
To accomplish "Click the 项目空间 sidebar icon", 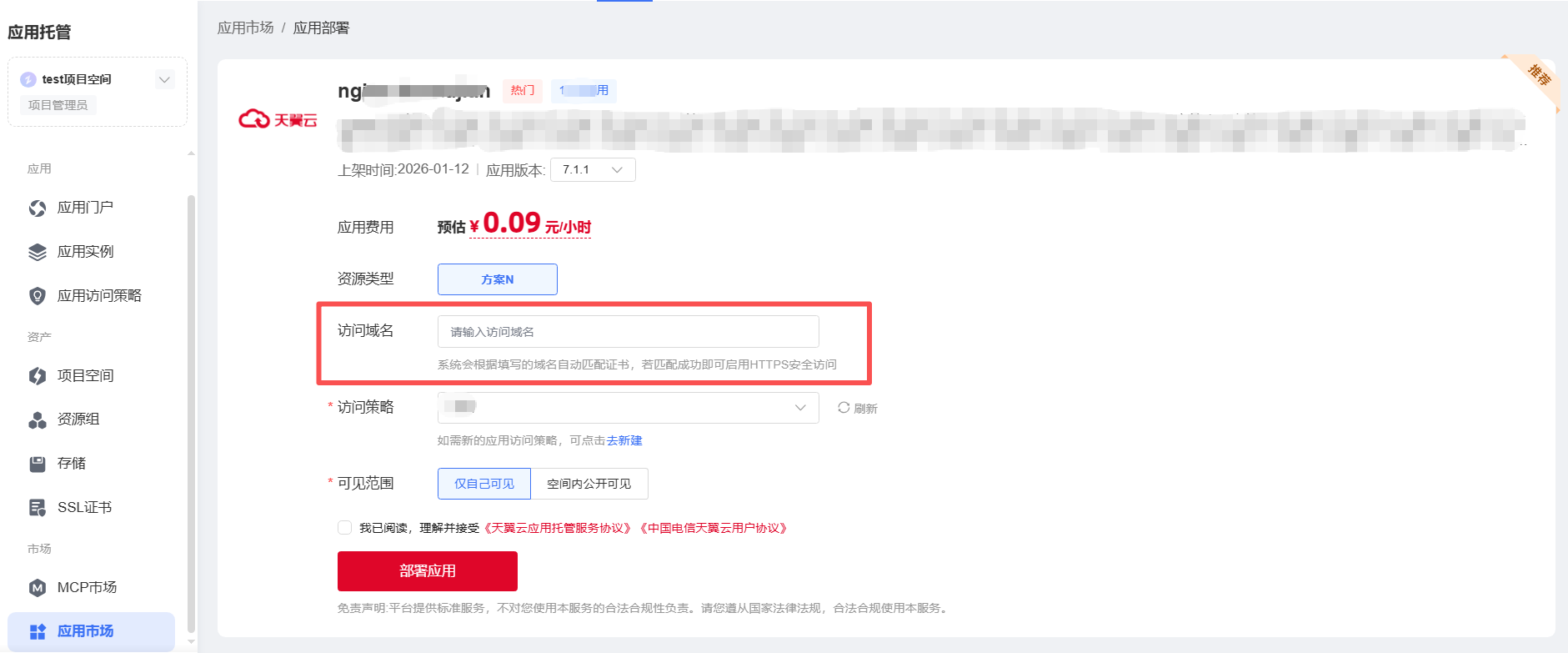I will (x=38, y=376).
